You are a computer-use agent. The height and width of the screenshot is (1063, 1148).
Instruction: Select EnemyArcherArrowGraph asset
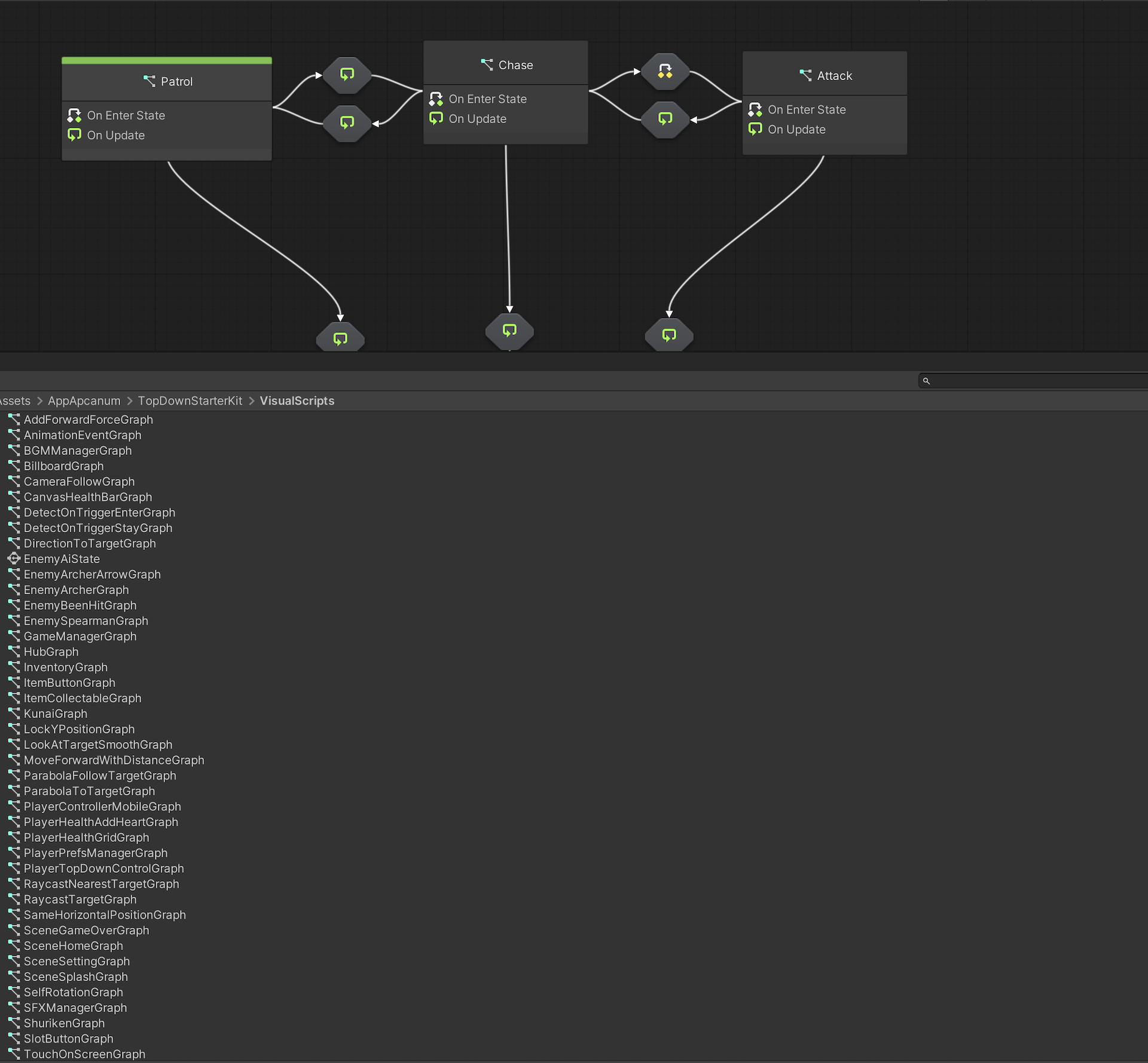(x=92, y=575)
